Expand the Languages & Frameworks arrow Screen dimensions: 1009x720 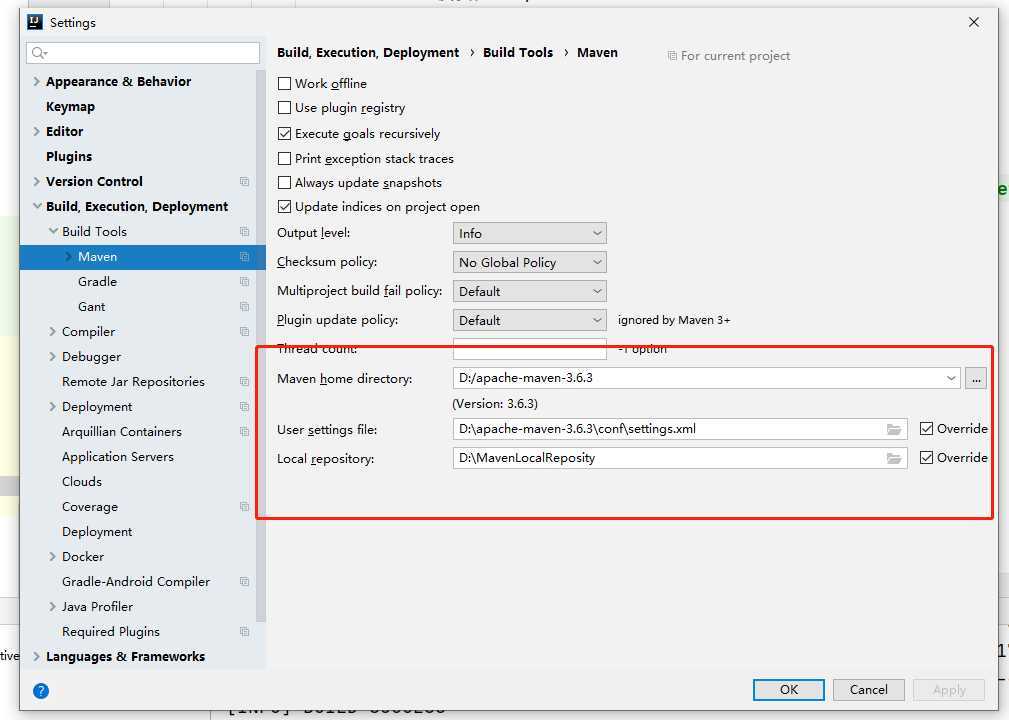tap(37, 656)
